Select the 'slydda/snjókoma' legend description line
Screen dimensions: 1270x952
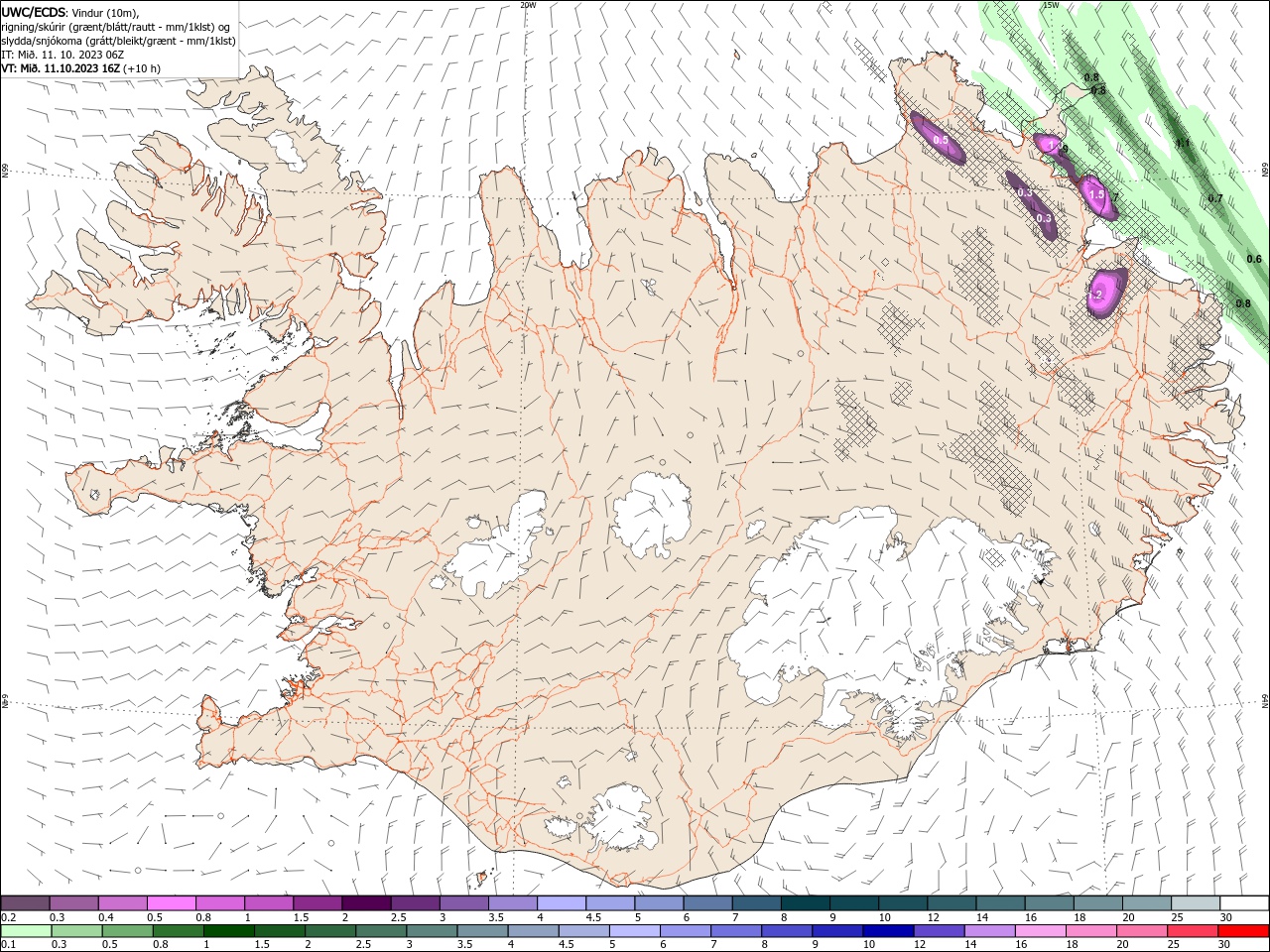pos(118,41)
